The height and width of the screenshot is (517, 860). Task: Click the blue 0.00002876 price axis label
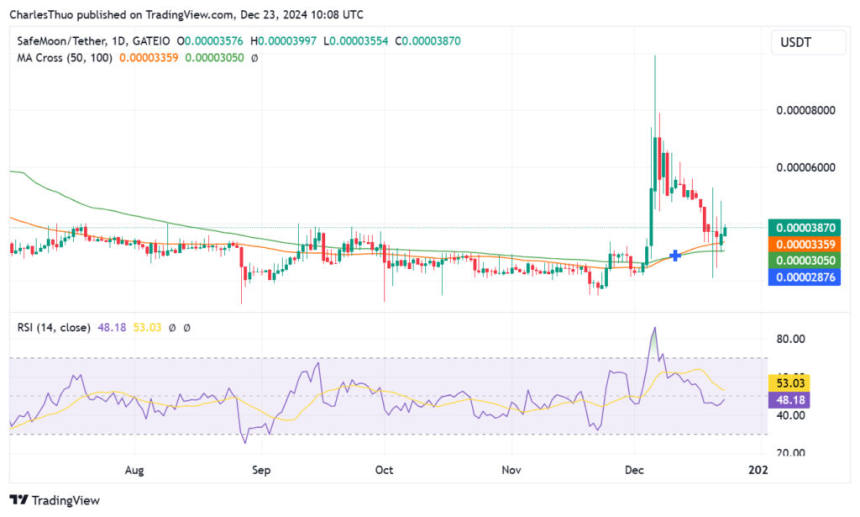click(807, 277)
